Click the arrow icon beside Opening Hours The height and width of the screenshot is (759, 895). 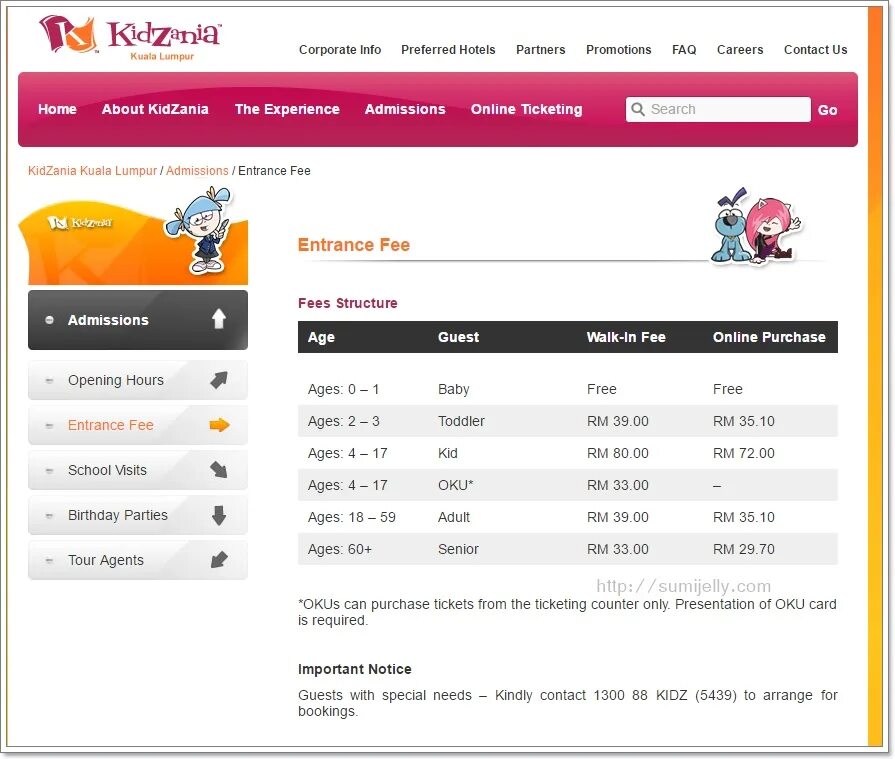219,380
